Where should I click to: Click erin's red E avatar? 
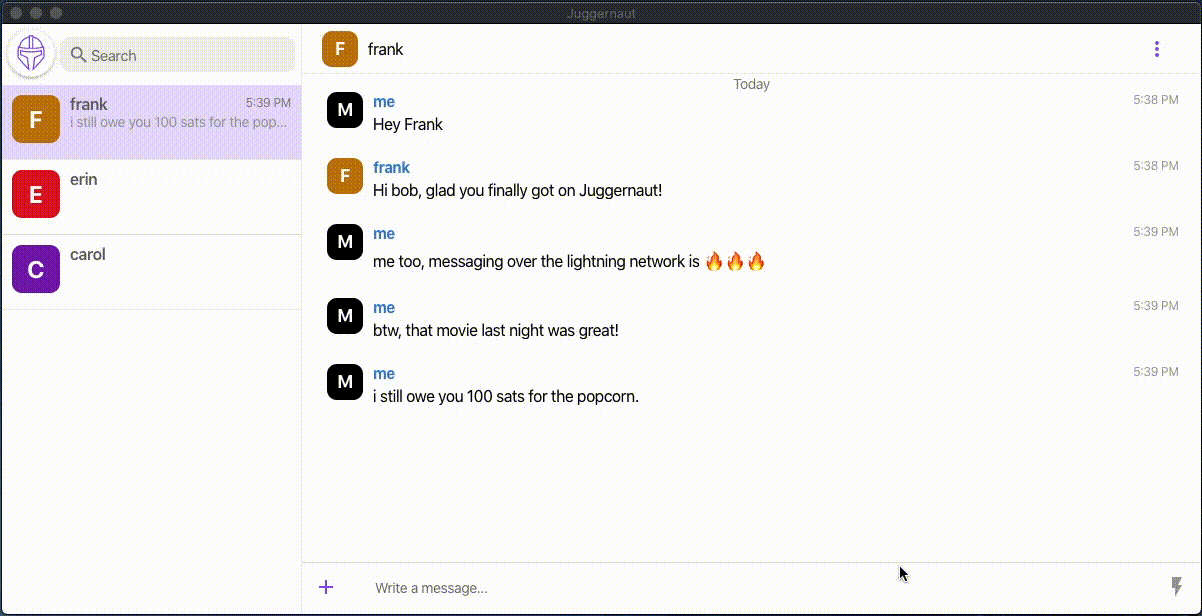click(x=36, y=194)
